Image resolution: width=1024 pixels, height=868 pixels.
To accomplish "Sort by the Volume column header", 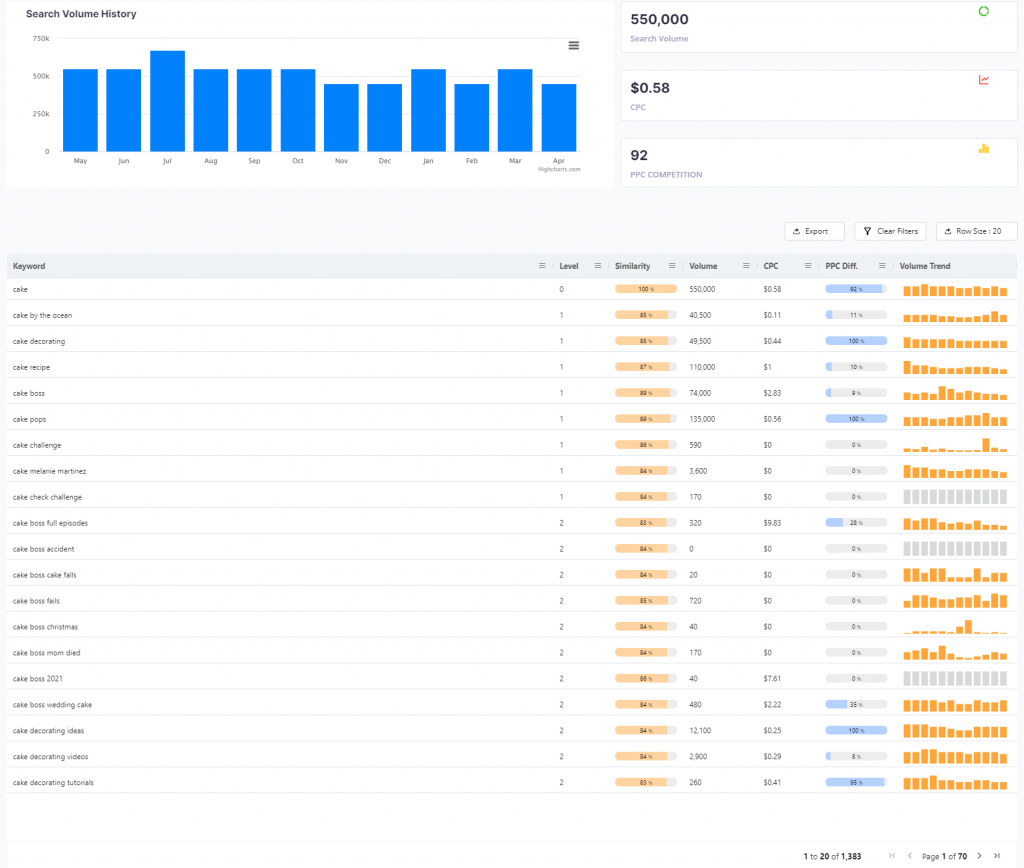I will 703,266.
